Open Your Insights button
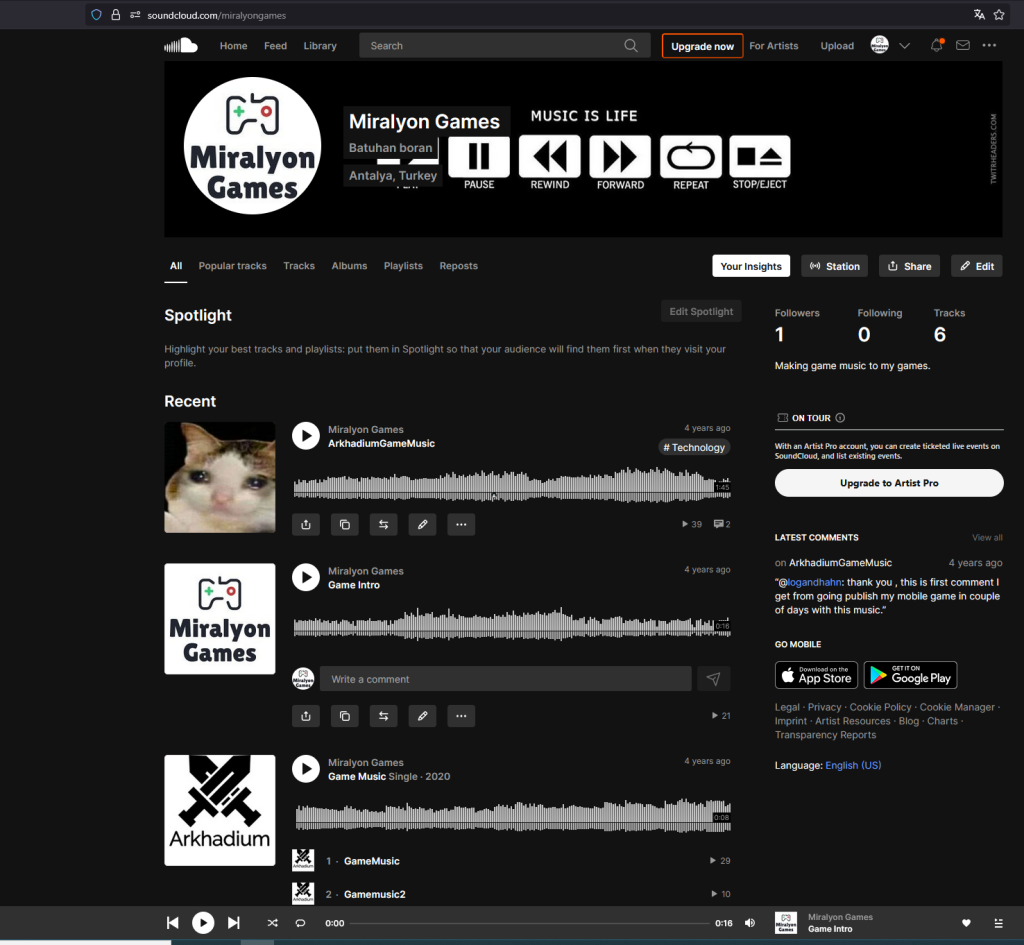The width and height of the screenshot is (1024, 945). click(x=751, y=266)
